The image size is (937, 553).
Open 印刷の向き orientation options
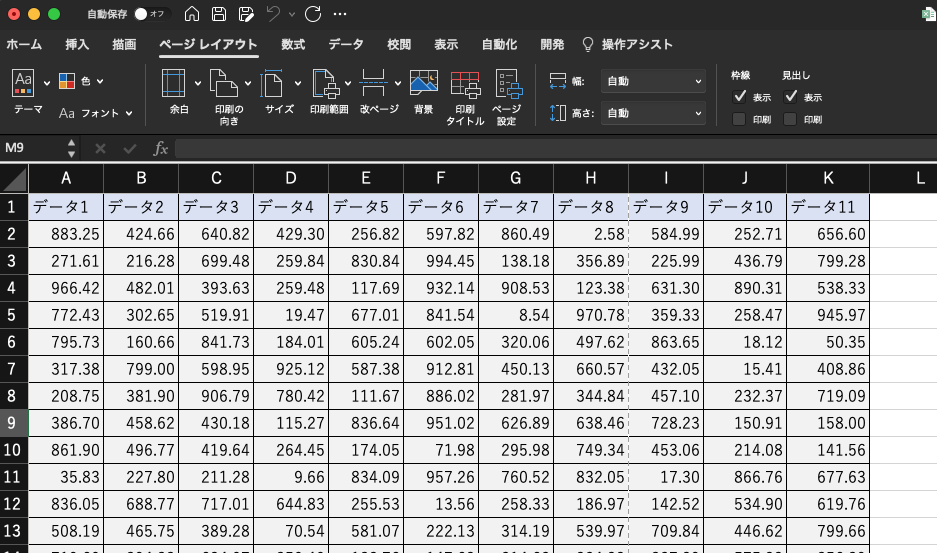coord(228,84)
